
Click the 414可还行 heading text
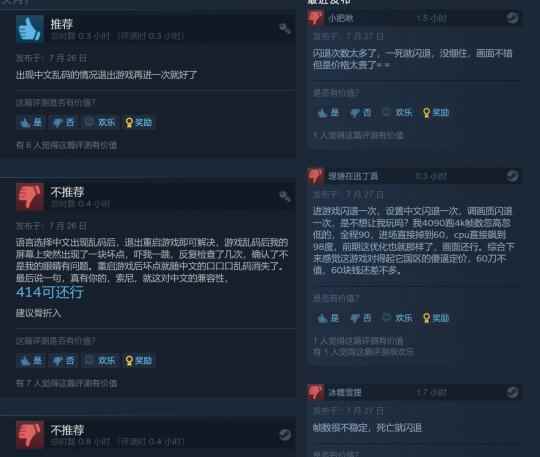tap(50, 292)
